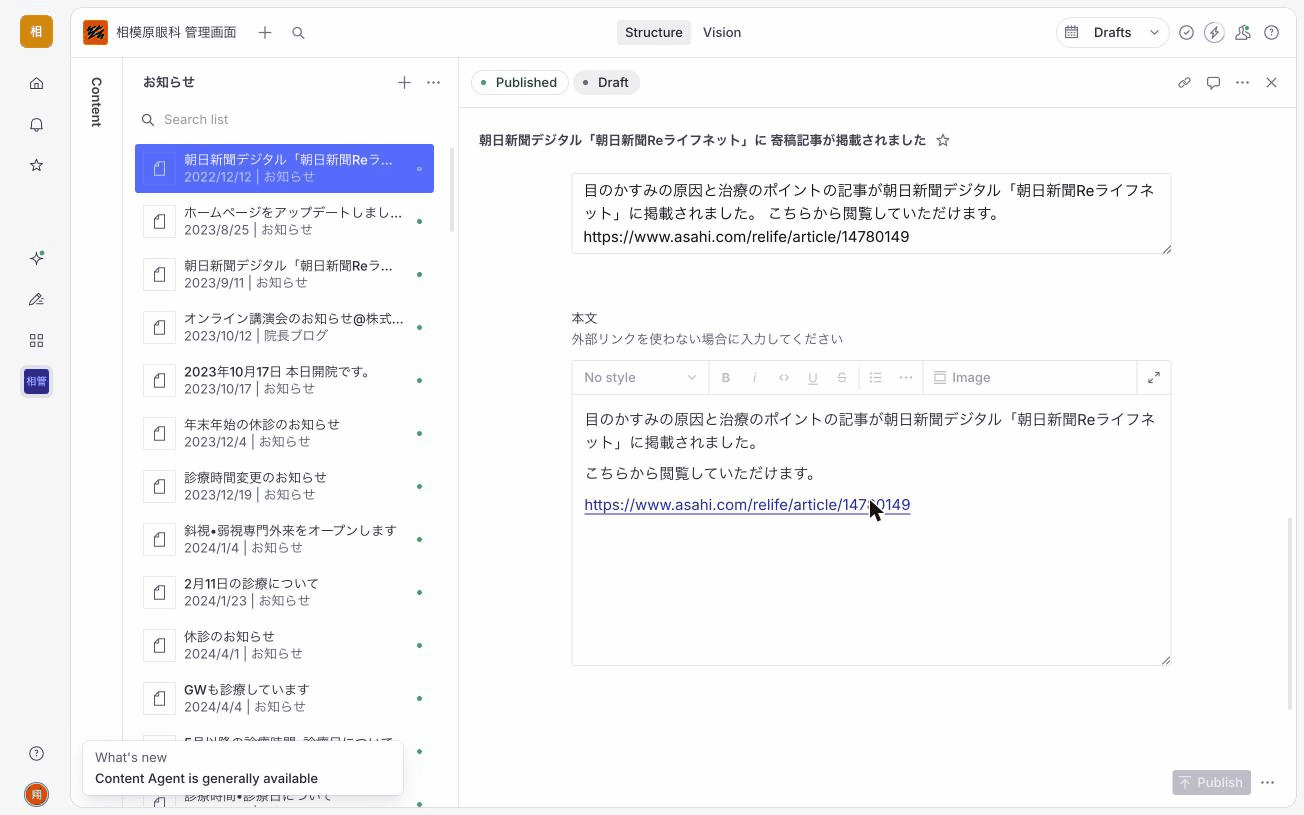The image size is (1304, 815).
Task: Toggle strikethrough formatting in 本文 editor
Action: tap(842, 377)
